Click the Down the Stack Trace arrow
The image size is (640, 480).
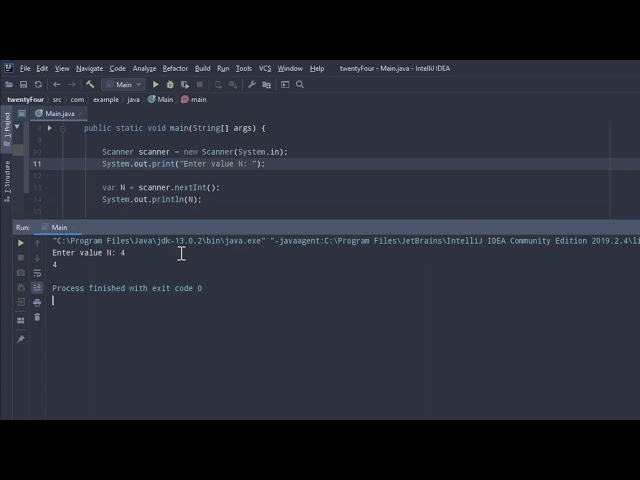[x=37, y=258]
